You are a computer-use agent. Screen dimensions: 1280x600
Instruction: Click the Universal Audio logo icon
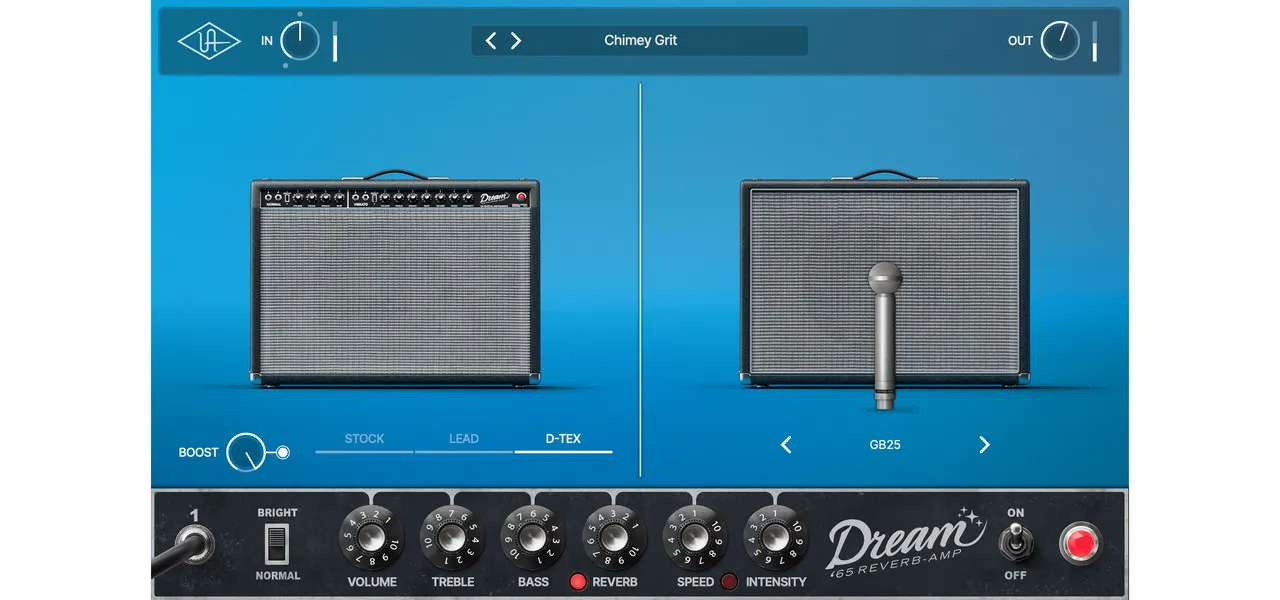(209, 41)
